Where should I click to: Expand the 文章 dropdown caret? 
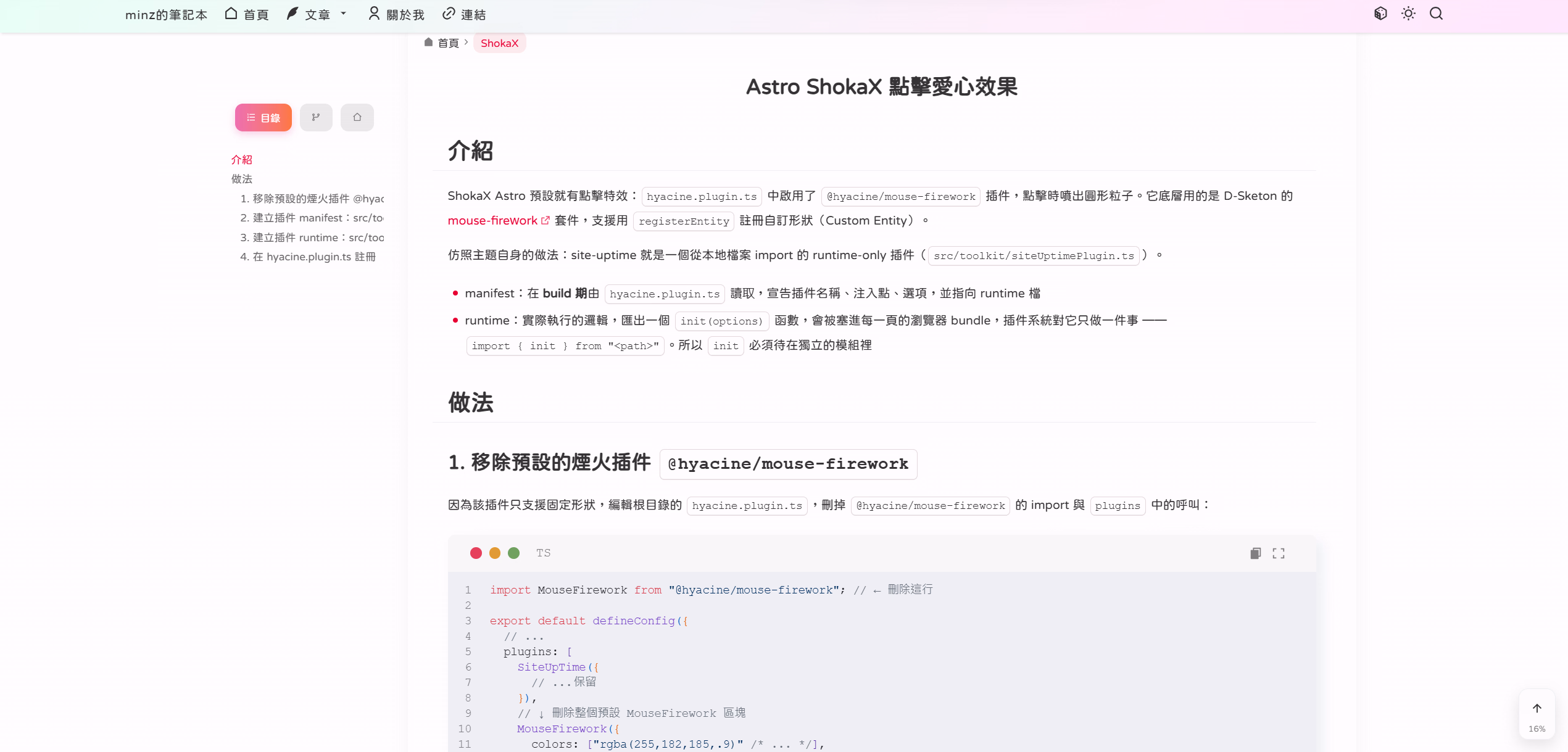pos(344,14)
